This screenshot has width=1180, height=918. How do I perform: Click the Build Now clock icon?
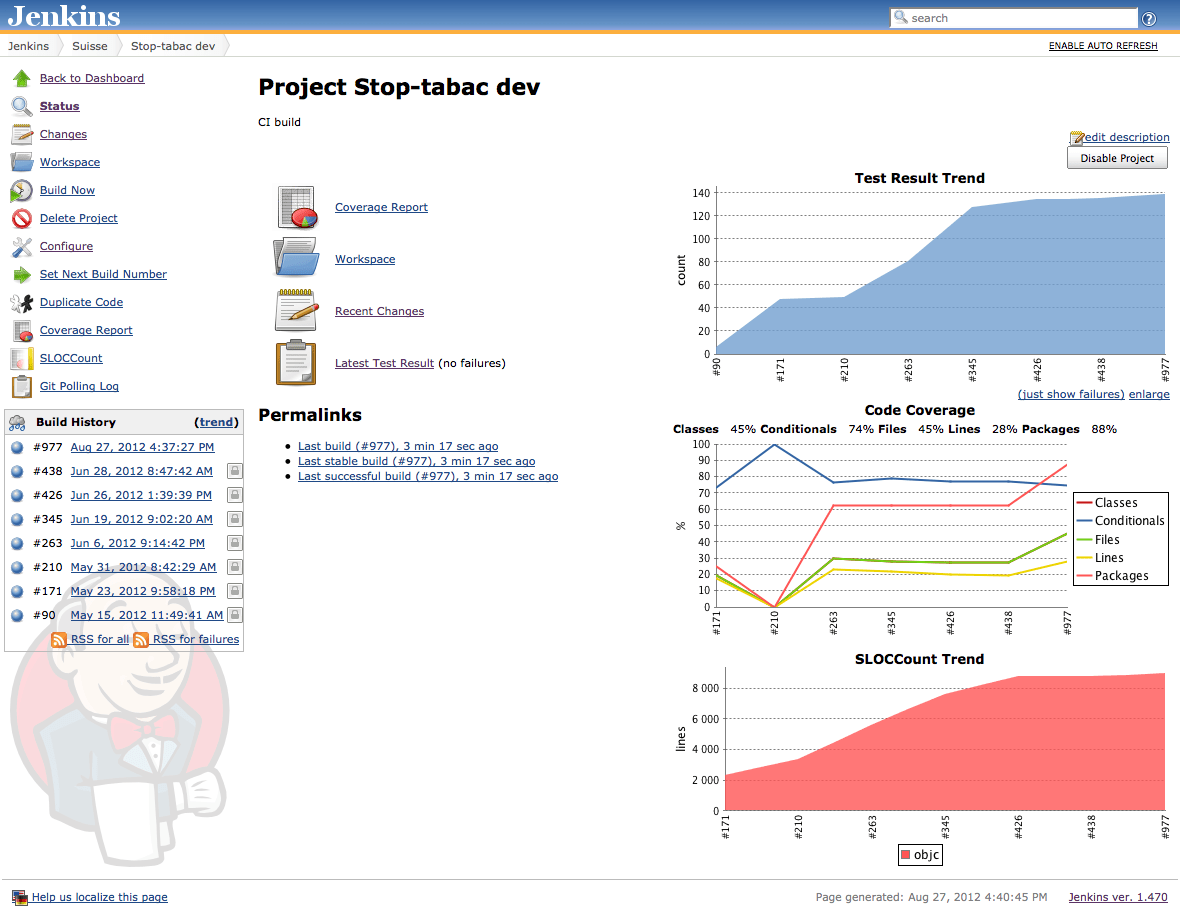click(x=22, y=191)
